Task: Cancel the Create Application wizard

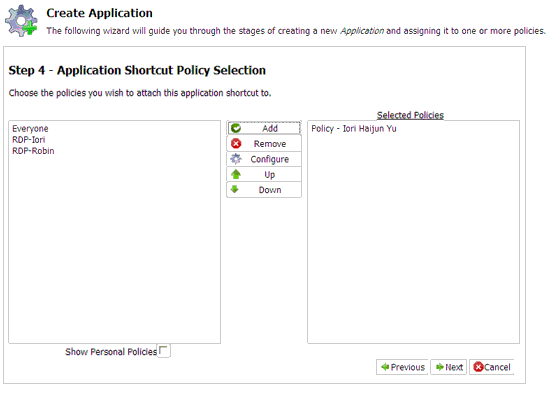Action: pos(492,367)
